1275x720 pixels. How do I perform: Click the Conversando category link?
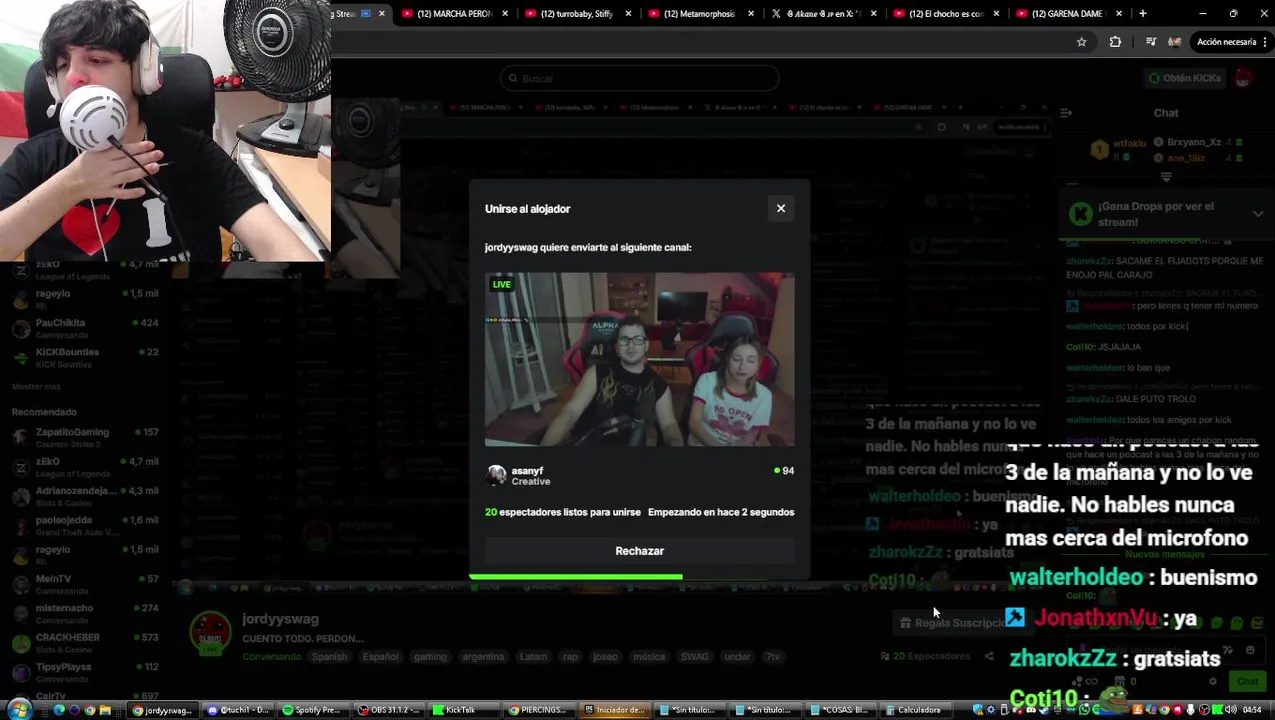[x=271, y=657]
